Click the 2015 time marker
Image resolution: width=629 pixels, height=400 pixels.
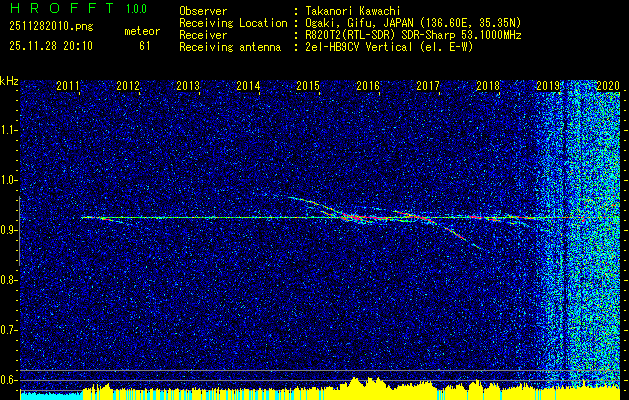(308, 85)
